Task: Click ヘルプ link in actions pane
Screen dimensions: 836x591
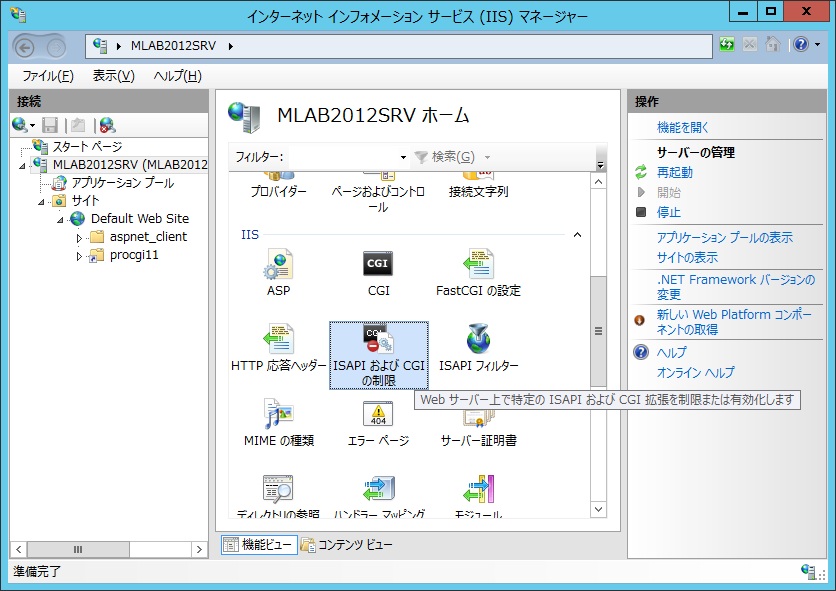Action: 671,353
